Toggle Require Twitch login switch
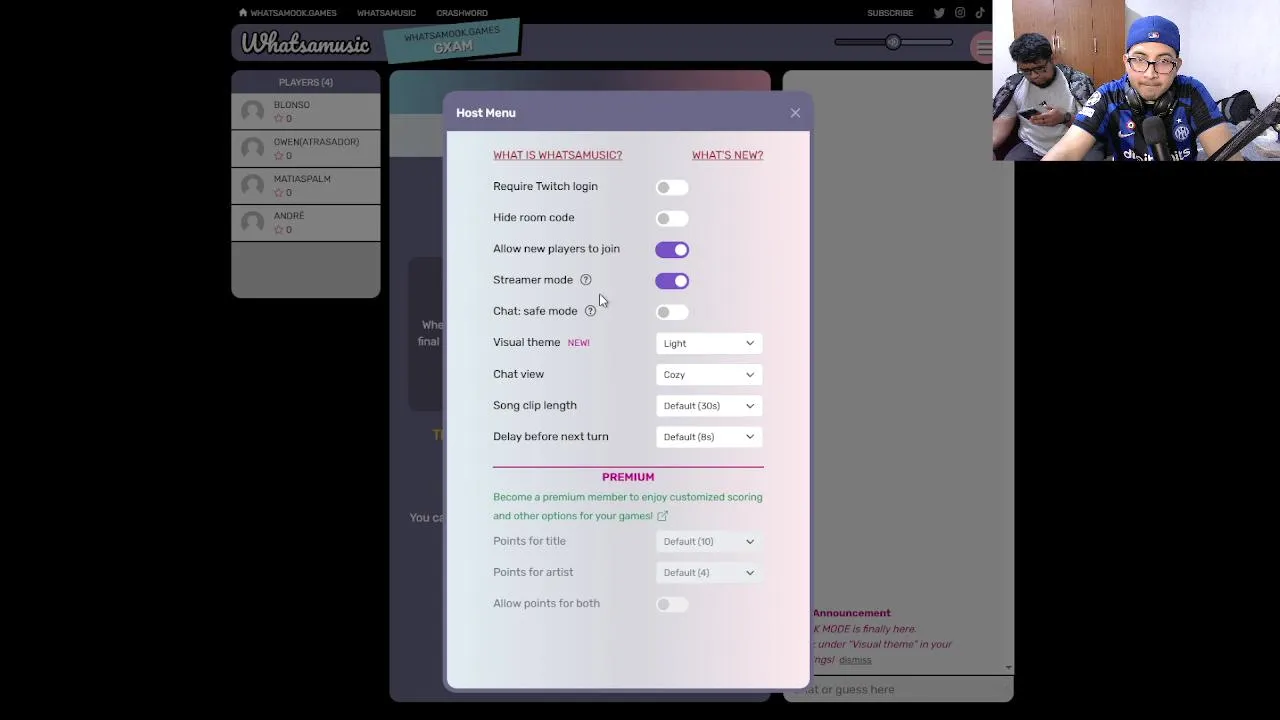 click(672, 187)
